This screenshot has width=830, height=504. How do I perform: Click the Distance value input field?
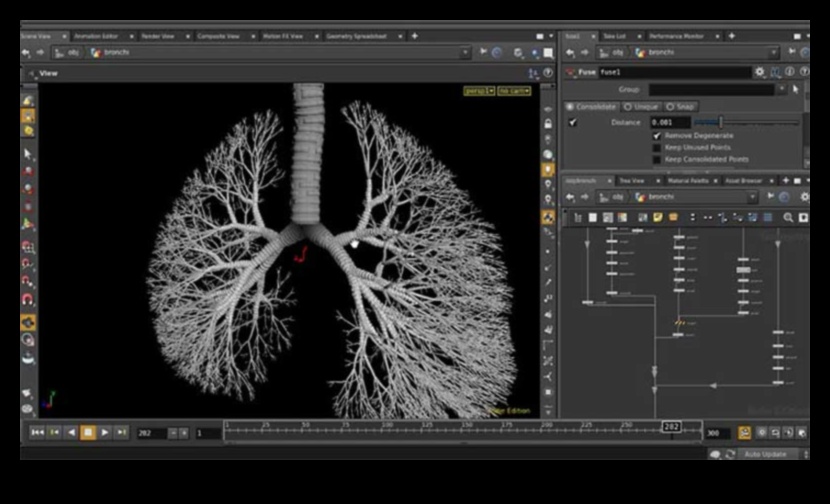(x=668, y=122)
